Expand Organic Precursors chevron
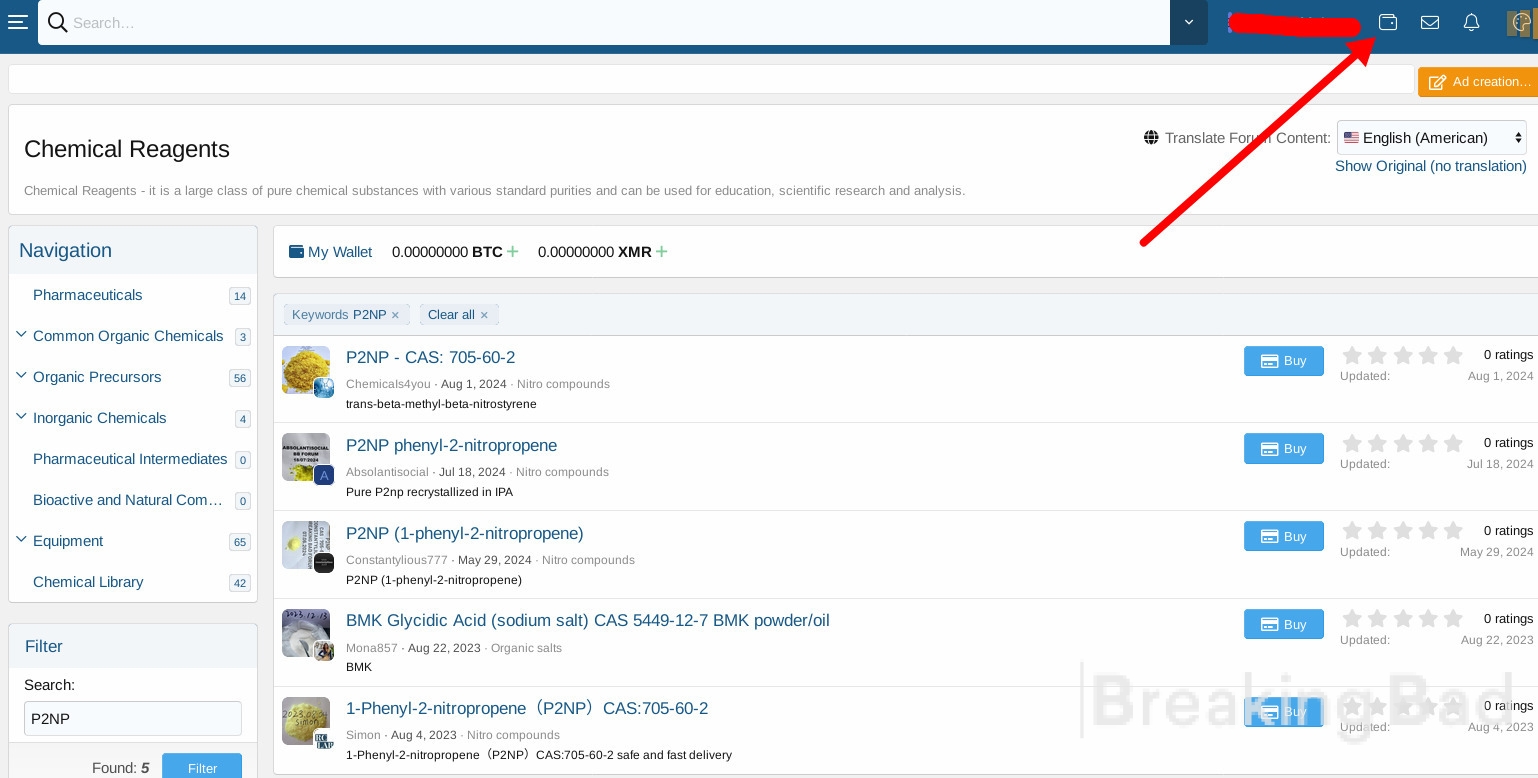This screenshot has height=778, width=1538. click(21, 376)
